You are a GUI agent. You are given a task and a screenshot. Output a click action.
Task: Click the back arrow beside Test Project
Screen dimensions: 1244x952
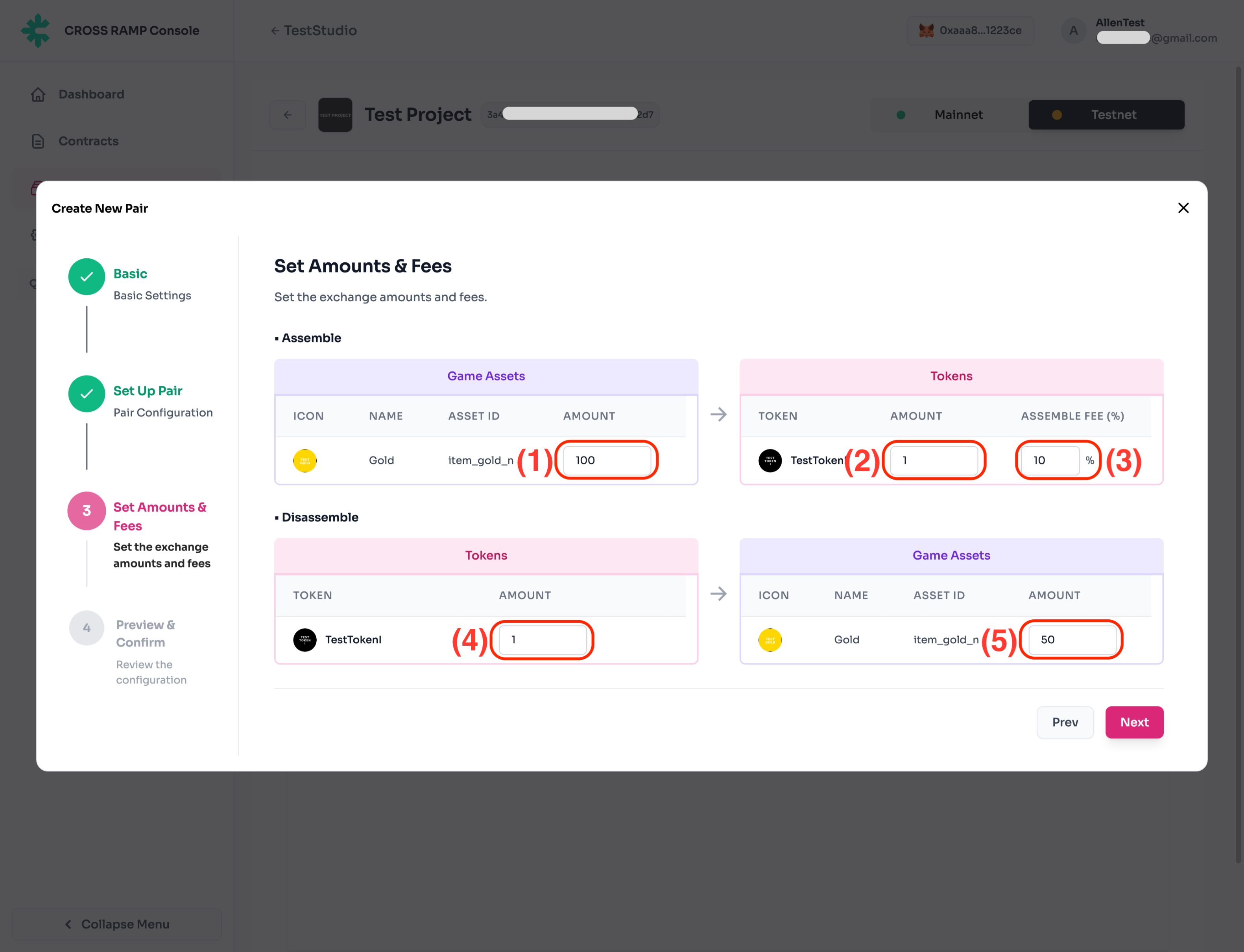[x=288, y=115]
